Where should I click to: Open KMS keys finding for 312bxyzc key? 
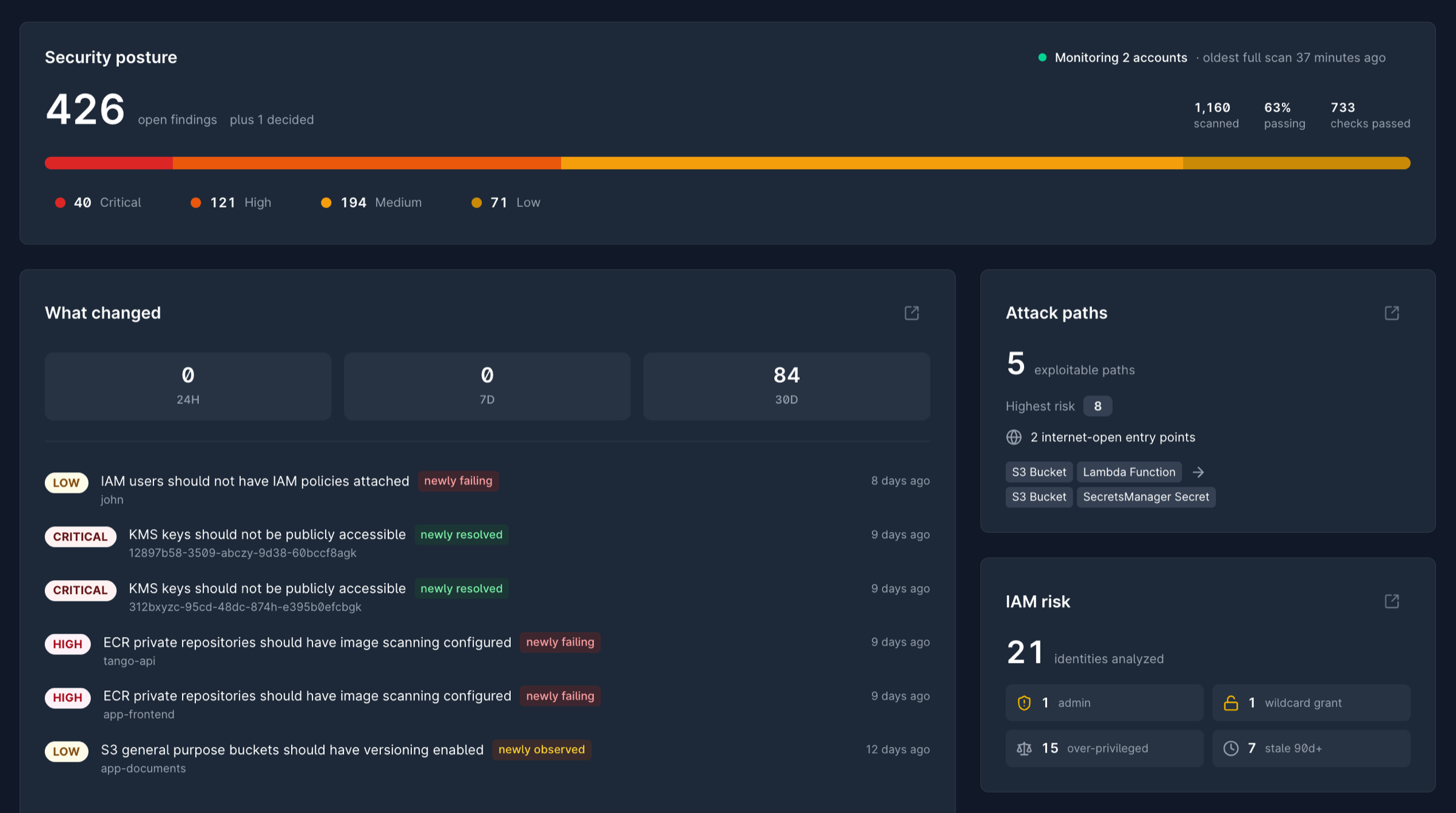point(487,597)
